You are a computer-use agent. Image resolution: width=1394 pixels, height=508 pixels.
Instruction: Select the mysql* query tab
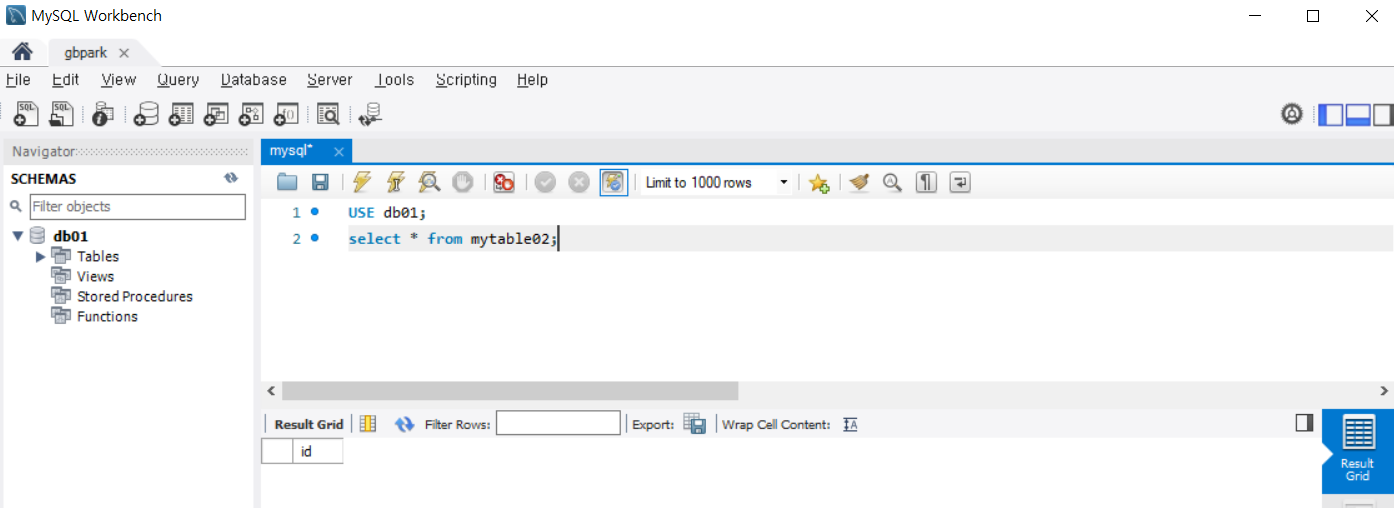(x=291, y=151)
